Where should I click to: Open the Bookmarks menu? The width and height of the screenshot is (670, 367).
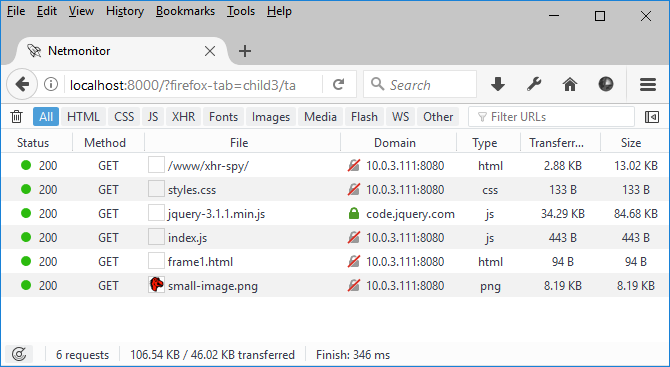(x=185, y=11)
